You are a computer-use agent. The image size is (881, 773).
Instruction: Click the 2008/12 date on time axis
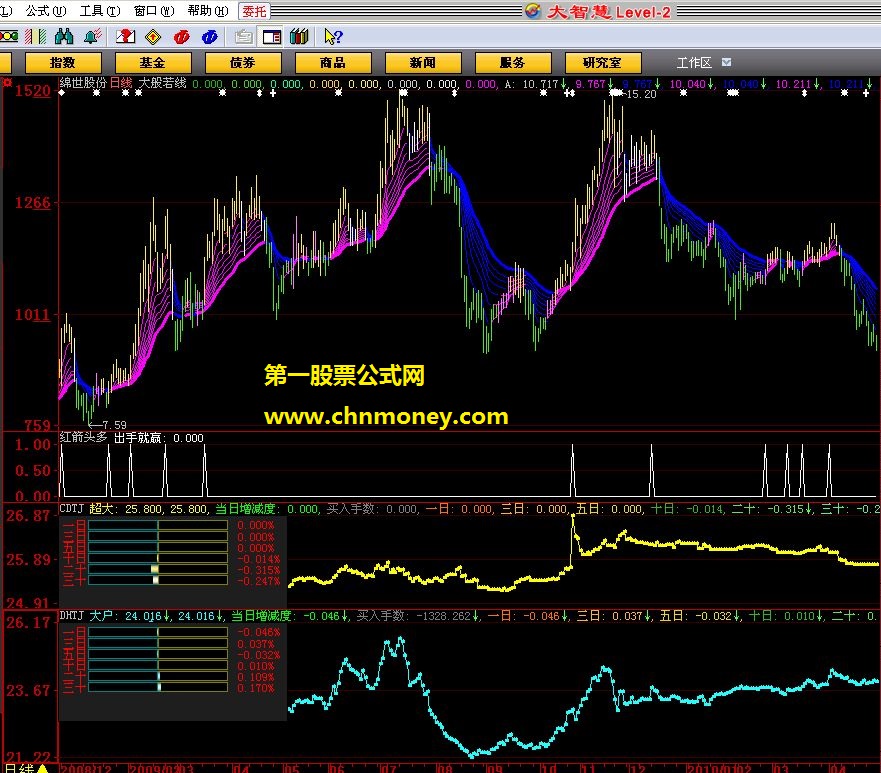86,768
